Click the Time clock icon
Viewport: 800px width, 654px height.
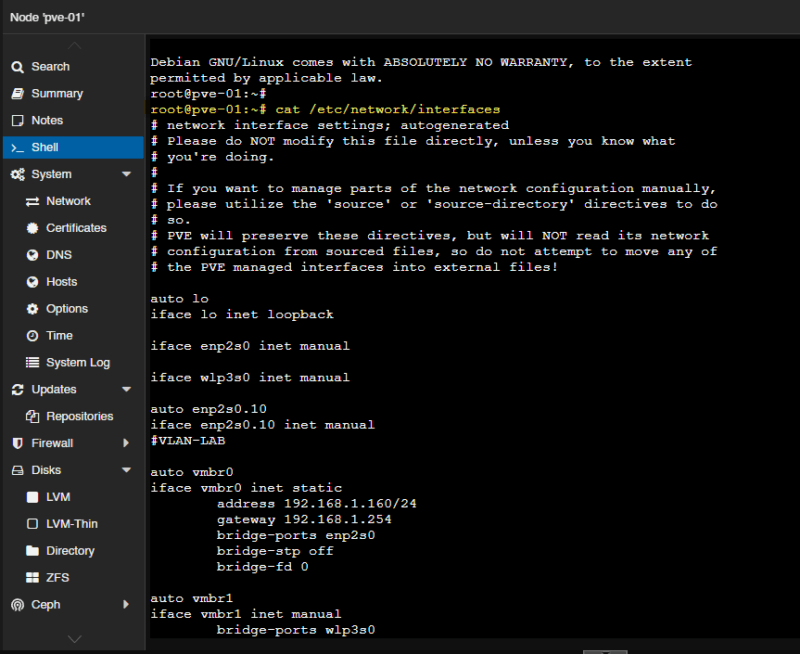click(x=32, y=337)
